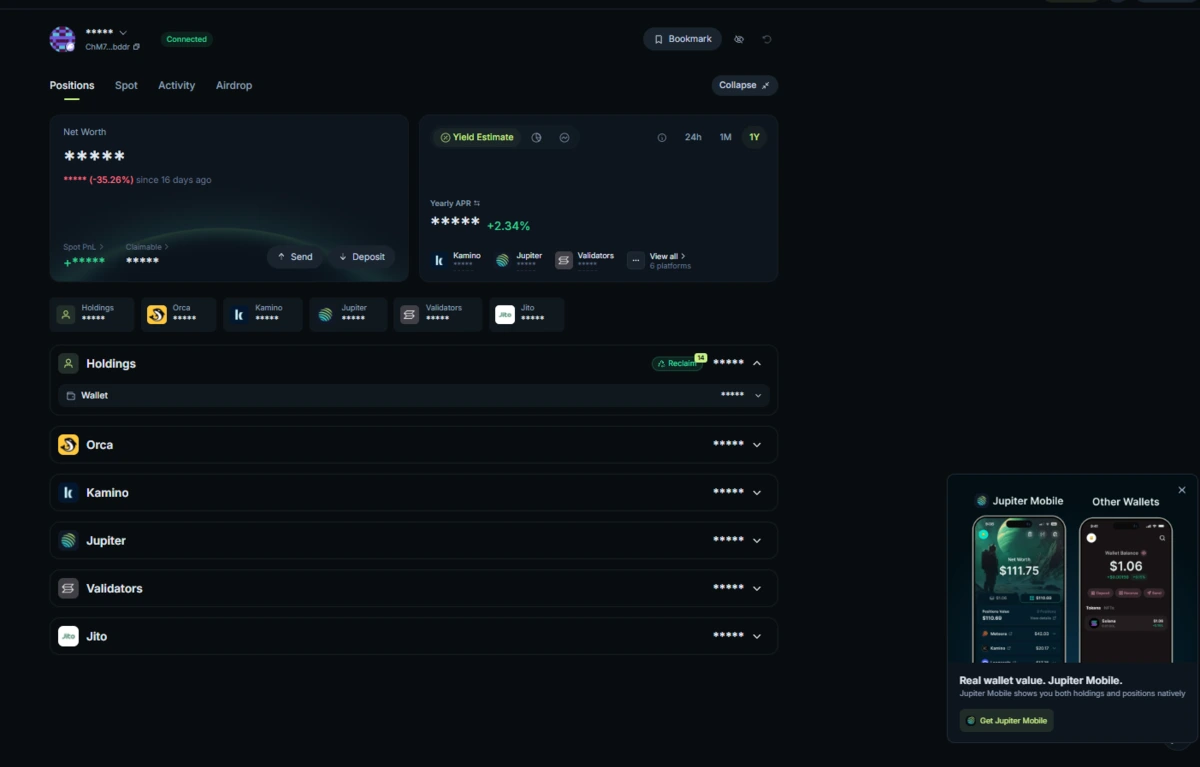Set yield timeframe to 24h

693,137
